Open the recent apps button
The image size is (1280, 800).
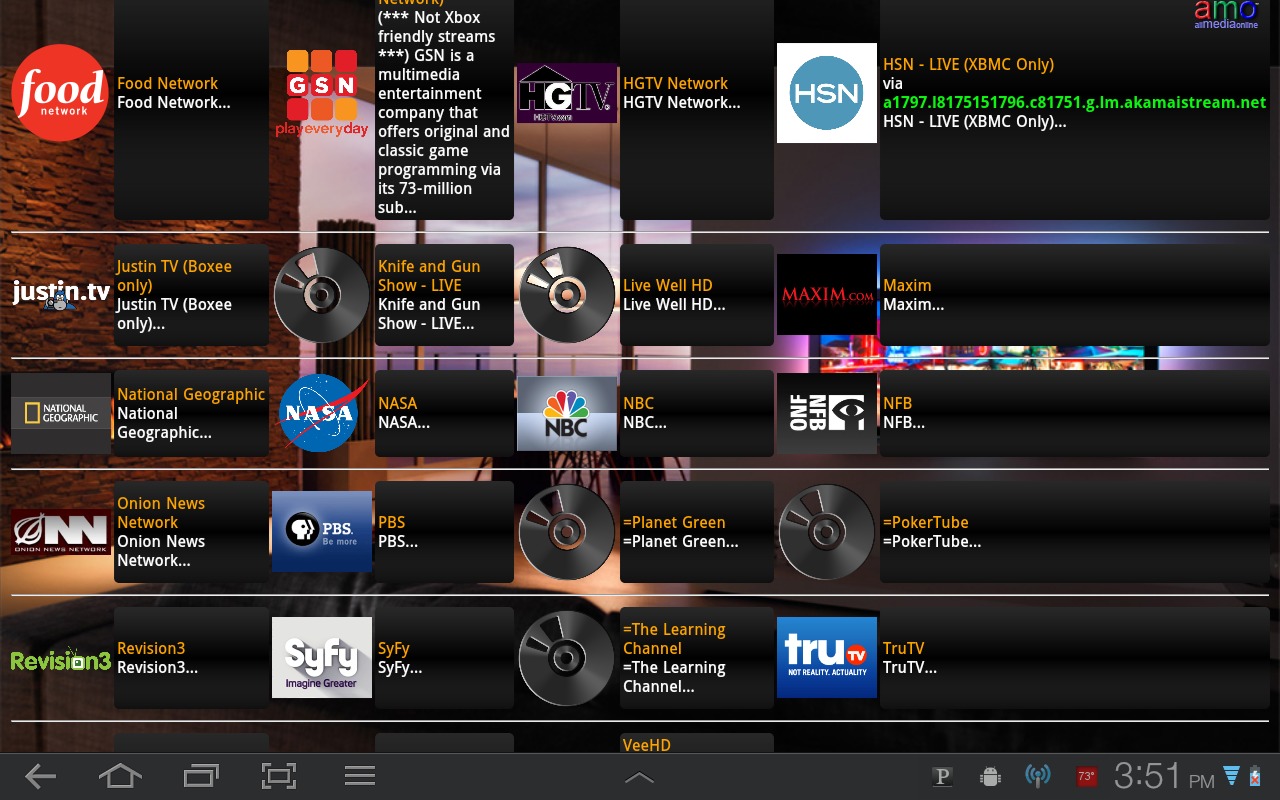(x=200, y=776)
